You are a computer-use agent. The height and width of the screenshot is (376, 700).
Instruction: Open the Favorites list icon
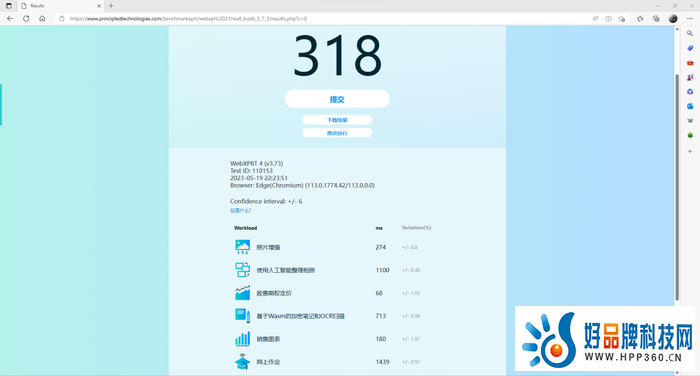point(640,19)
